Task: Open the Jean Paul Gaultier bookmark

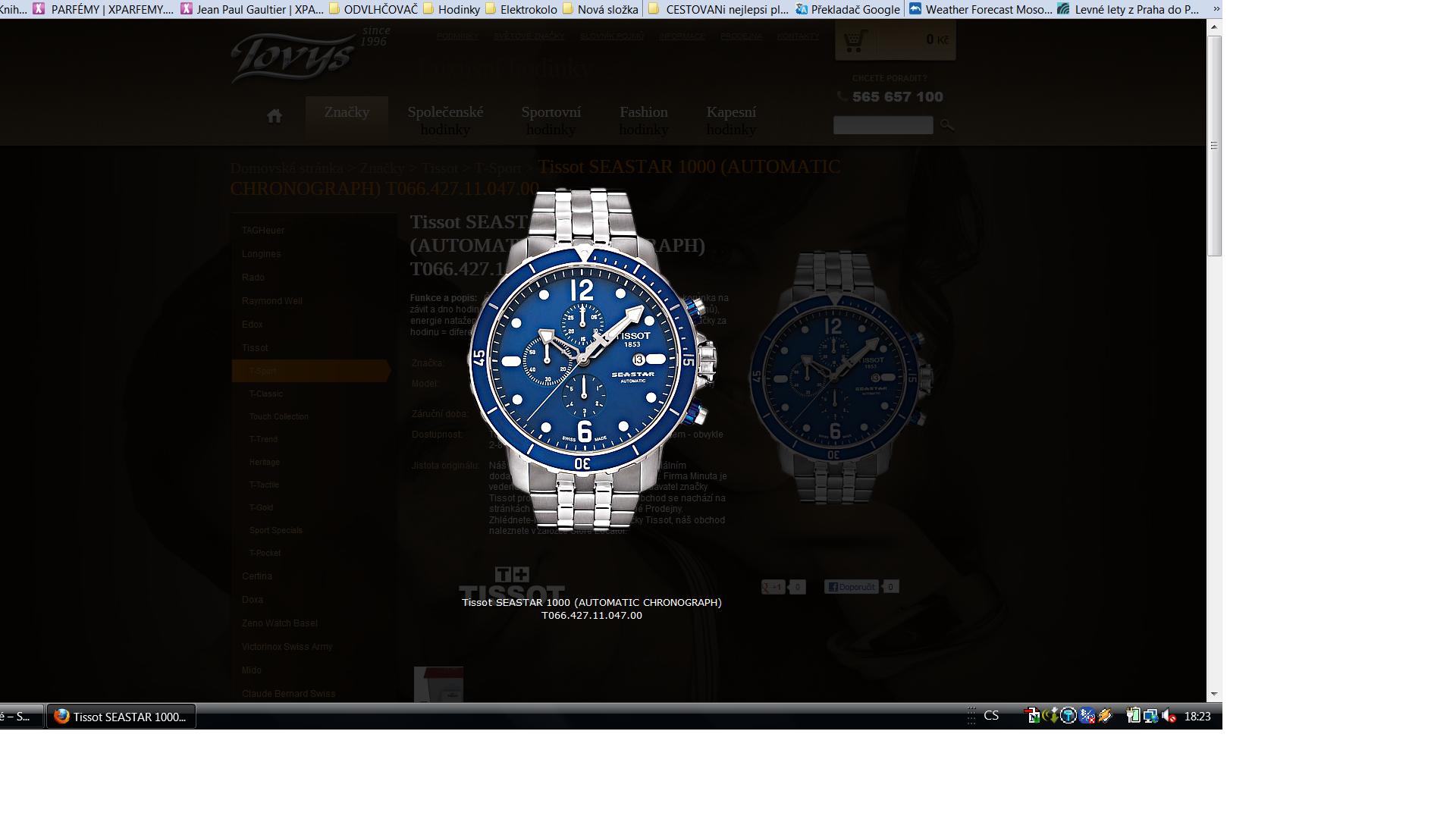Action: coord(253,9)
